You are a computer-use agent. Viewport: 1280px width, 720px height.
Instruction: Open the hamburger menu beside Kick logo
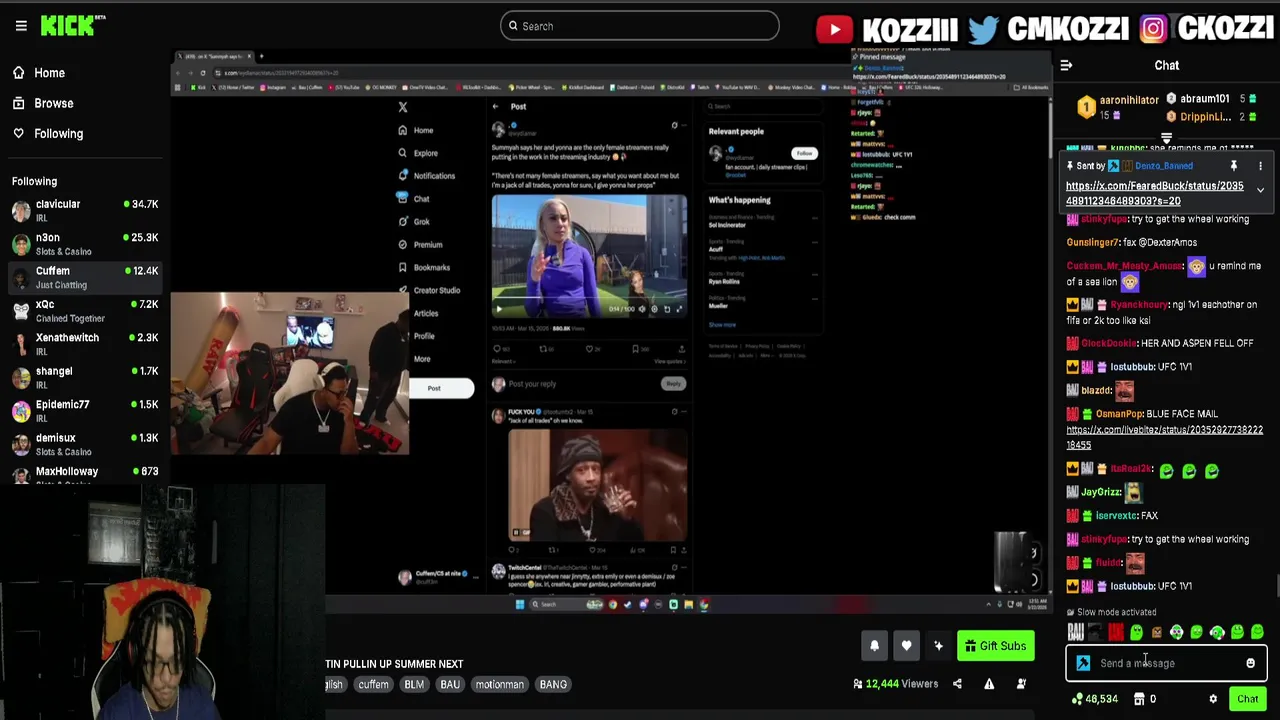[21, 26]
